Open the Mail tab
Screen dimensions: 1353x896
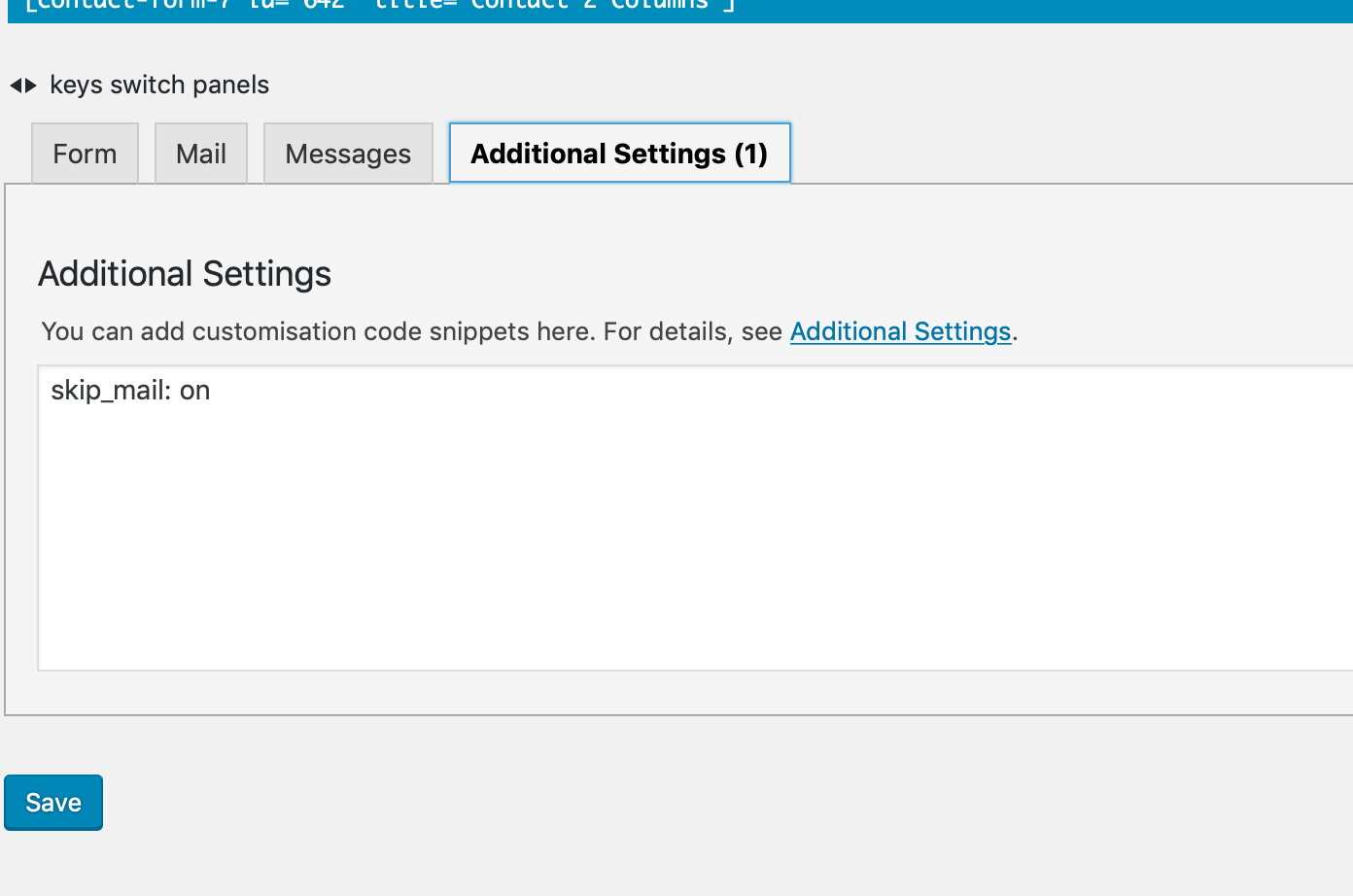click(x=201, y=154)
